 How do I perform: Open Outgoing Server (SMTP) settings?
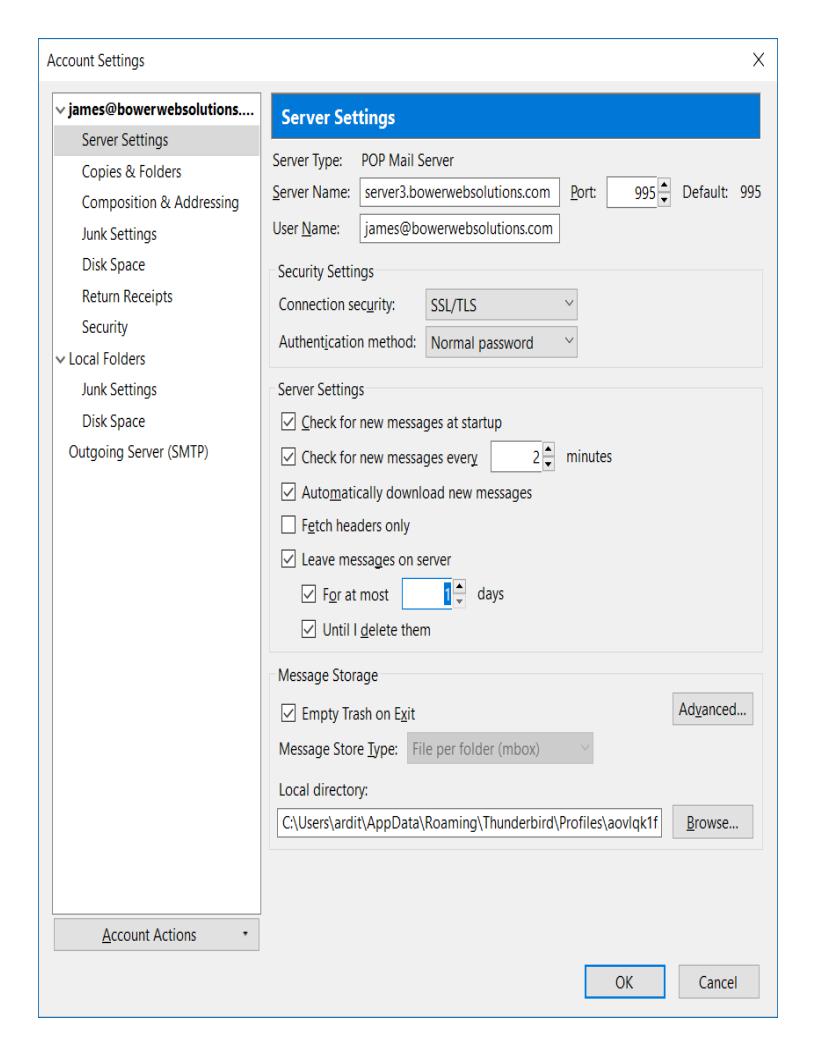pyautogui.click(x=138, y=452)
